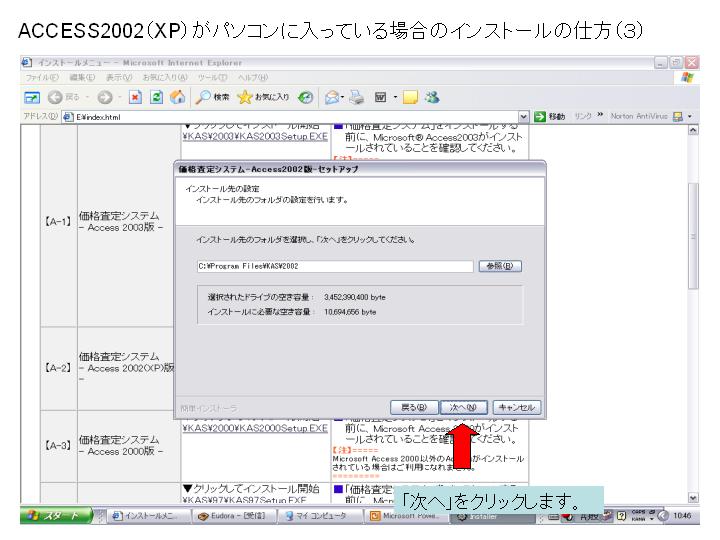Screen dimensions: 720x540
Task: Click the Messenger people icon
Action: (432, 97)
